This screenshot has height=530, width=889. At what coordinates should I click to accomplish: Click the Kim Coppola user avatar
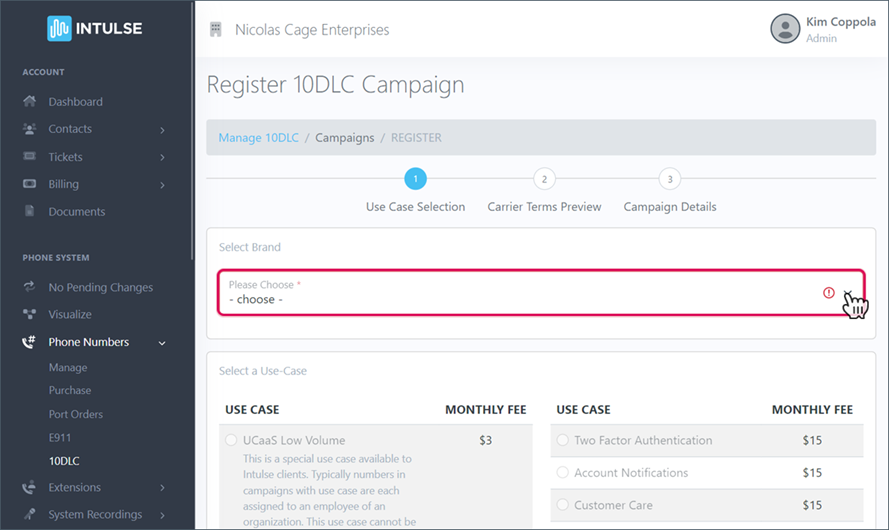click(785, 28)
